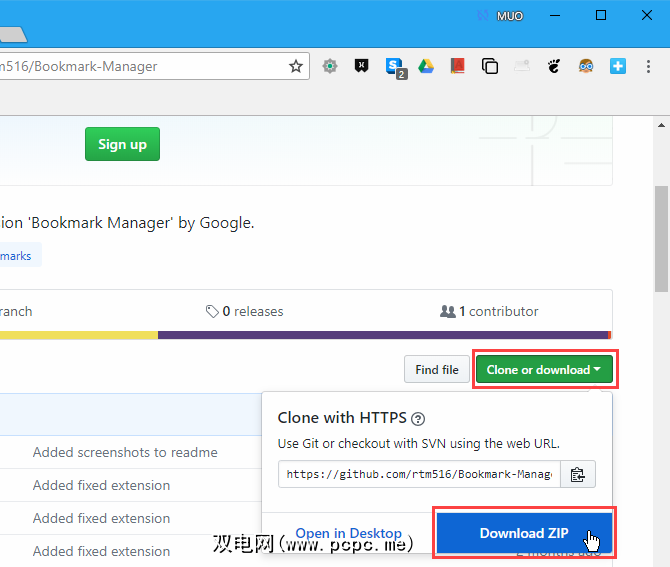Click the branch count link

(x=16, y=311)
